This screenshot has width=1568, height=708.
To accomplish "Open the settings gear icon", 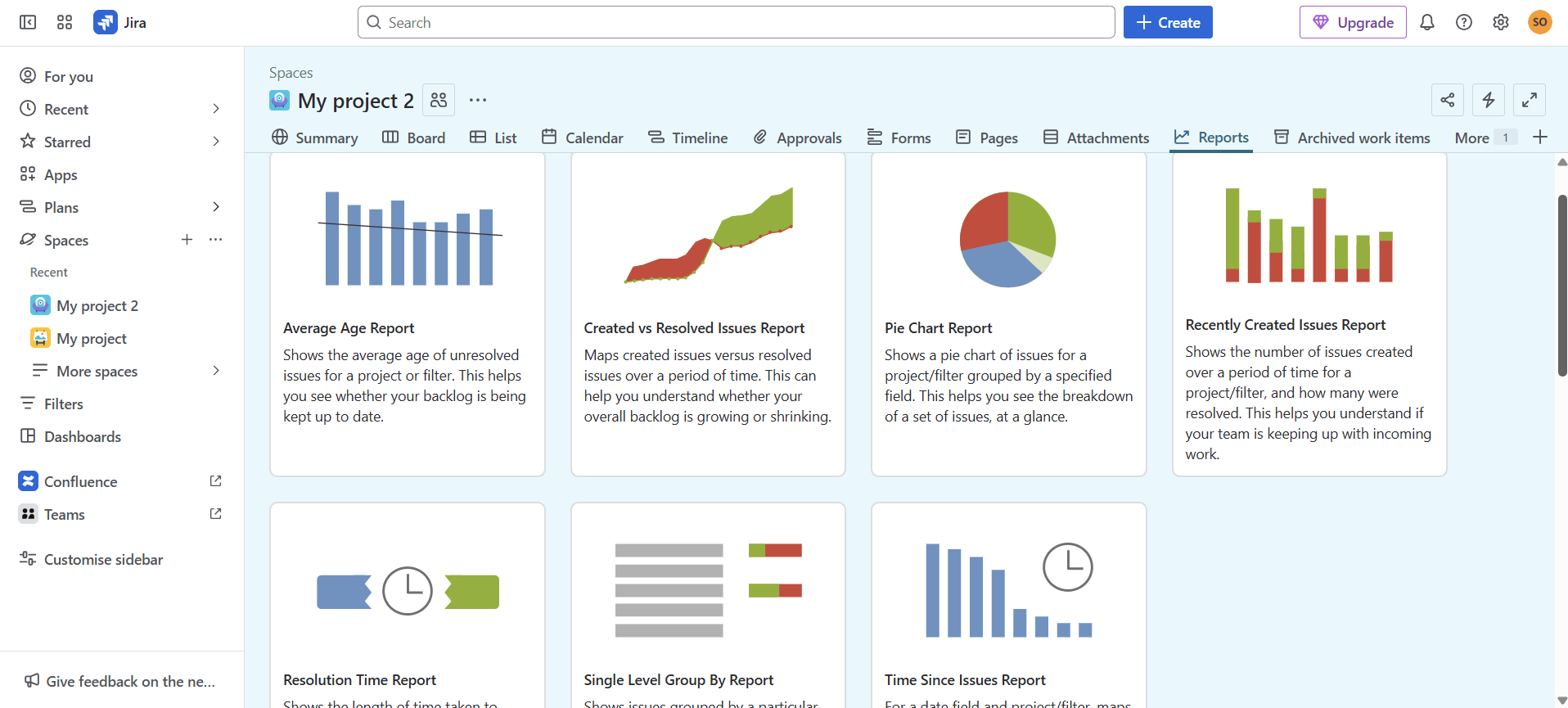I will pyautogui.click(x=1501, y=22).
